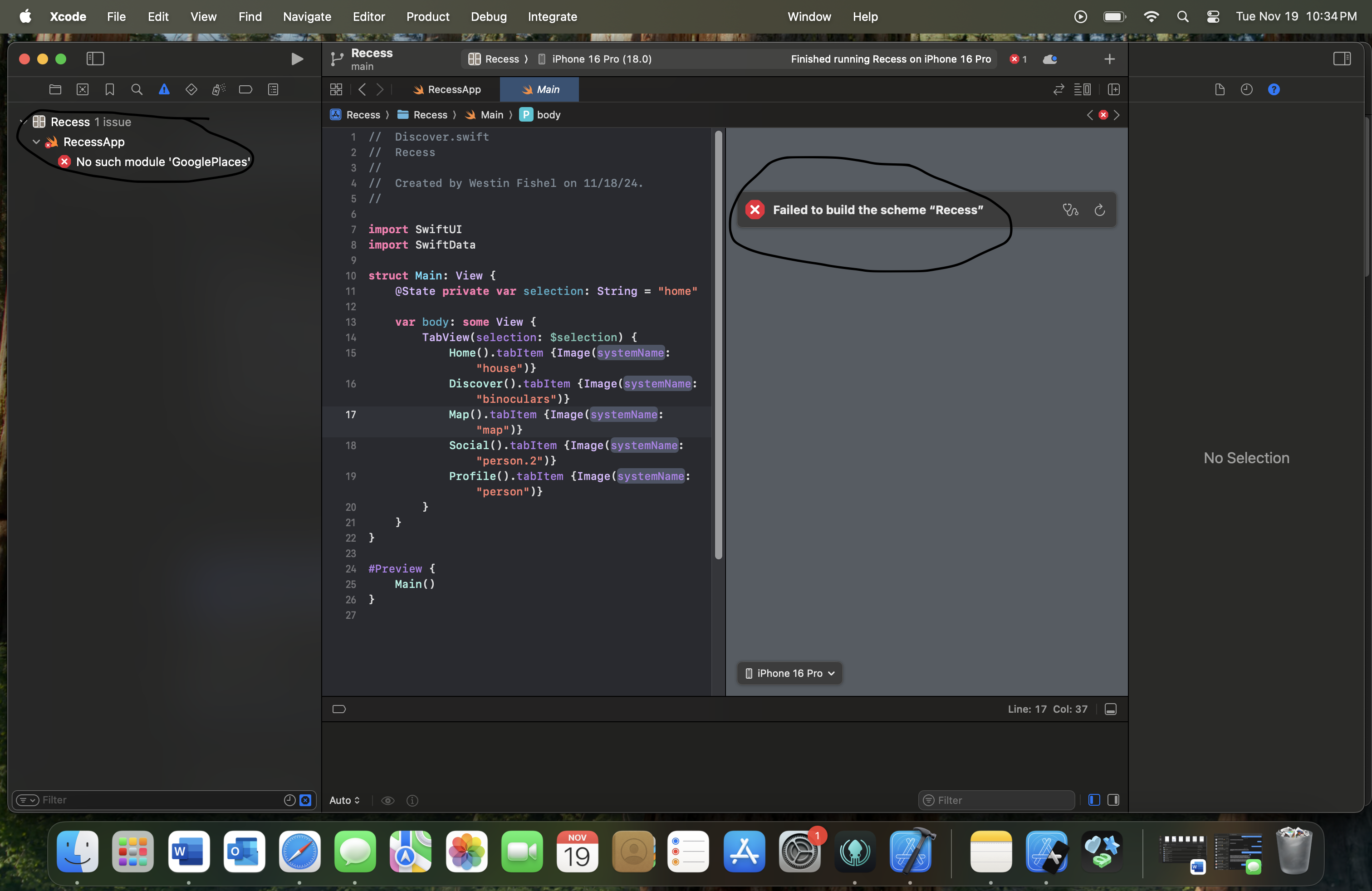The width and height of the screenshot is (1372, 891).
Task: Switch to the RecessApp editor tab
Action: (447, 89)
